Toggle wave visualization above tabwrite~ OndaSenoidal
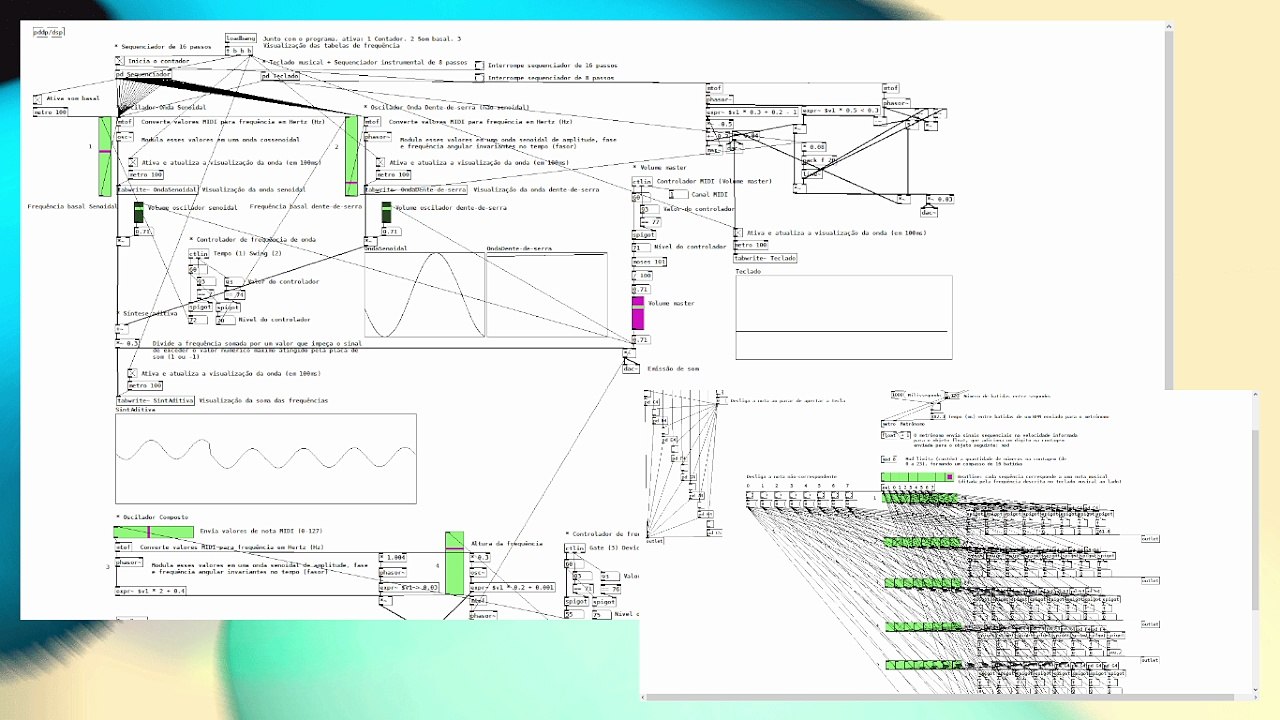The image size is (1280, 720). click(133, 162)
